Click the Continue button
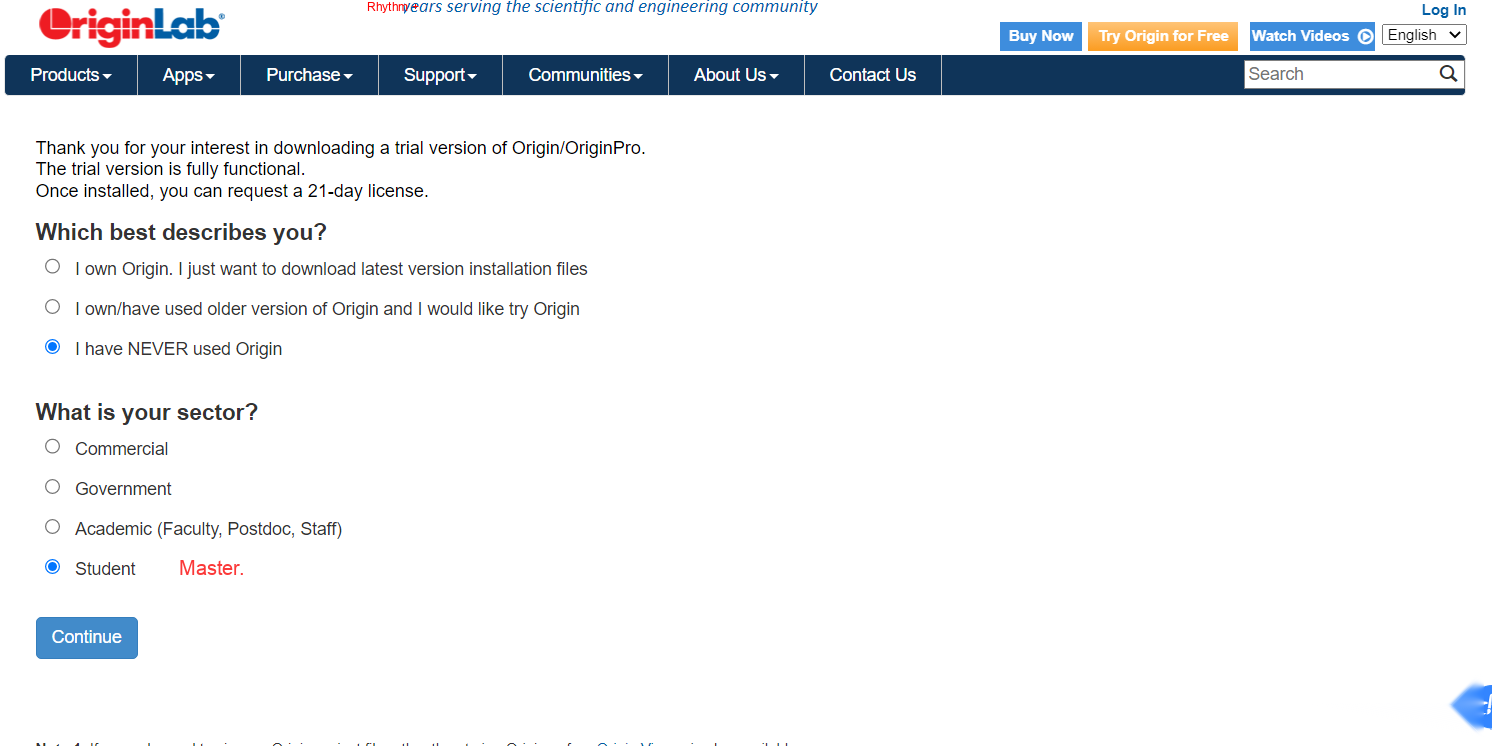The image size is (1492, 746). click(87, 638)
